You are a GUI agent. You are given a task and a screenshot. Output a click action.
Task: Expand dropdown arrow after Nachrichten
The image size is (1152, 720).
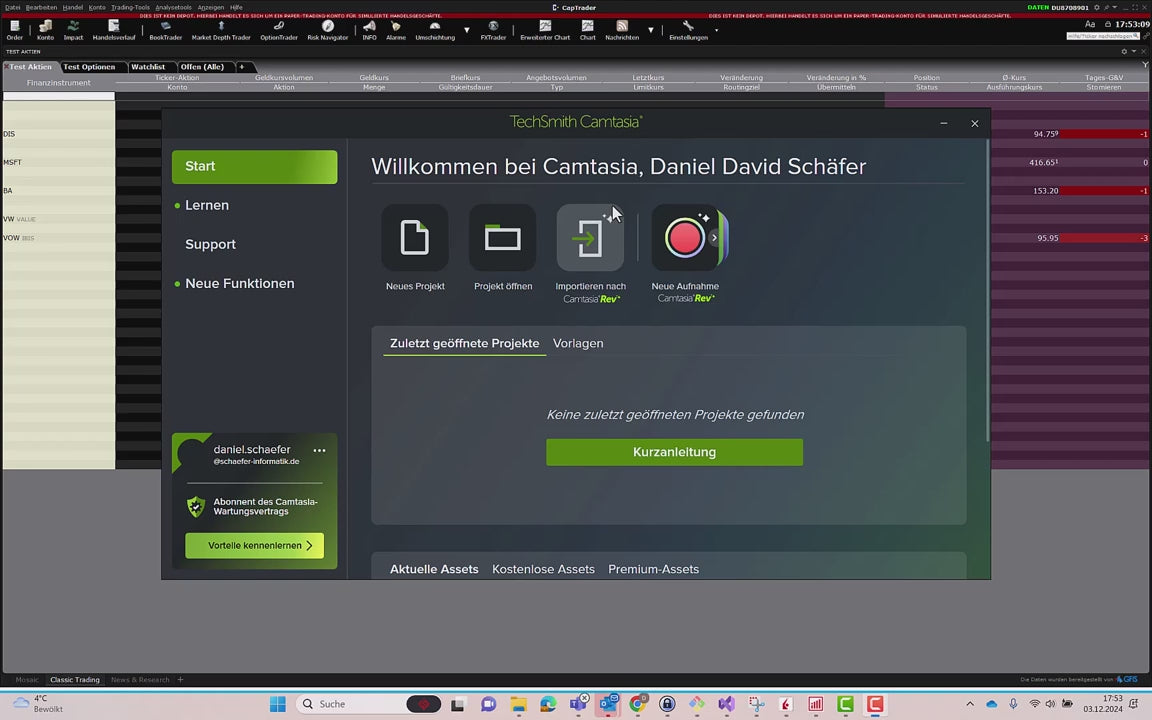pyautogui.click(x=650, y=30)
